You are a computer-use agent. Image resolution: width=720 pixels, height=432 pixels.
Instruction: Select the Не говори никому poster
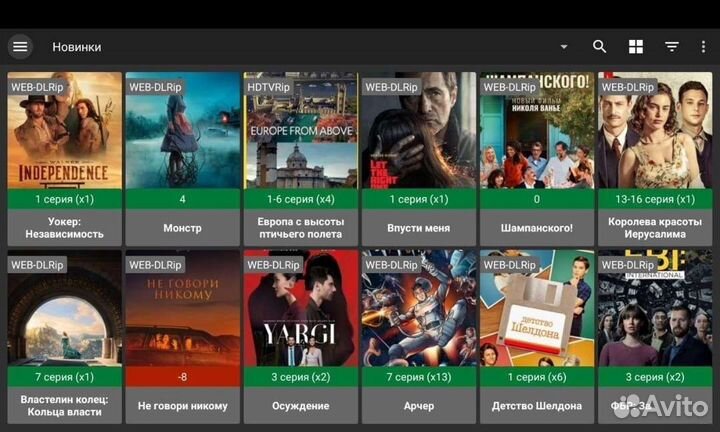[182, 310]
